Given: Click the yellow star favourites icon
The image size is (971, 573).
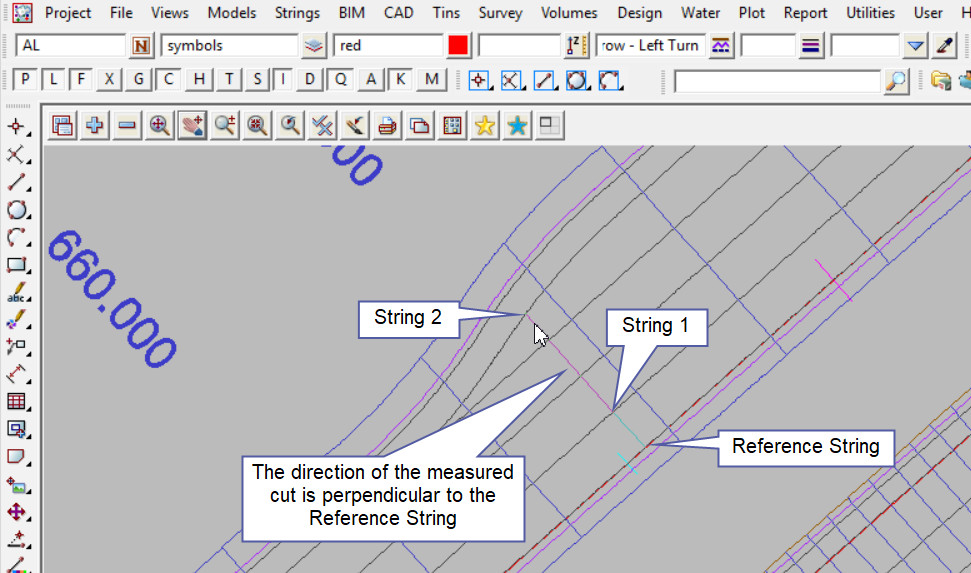Looking at the screenshot, I should pos(485,126).
